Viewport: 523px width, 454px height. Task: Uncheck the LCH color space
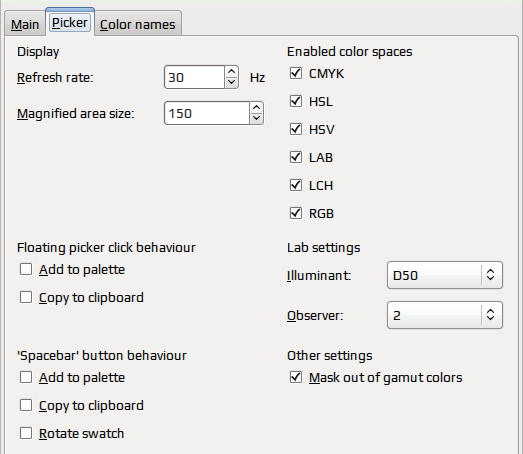coord(296,185)
